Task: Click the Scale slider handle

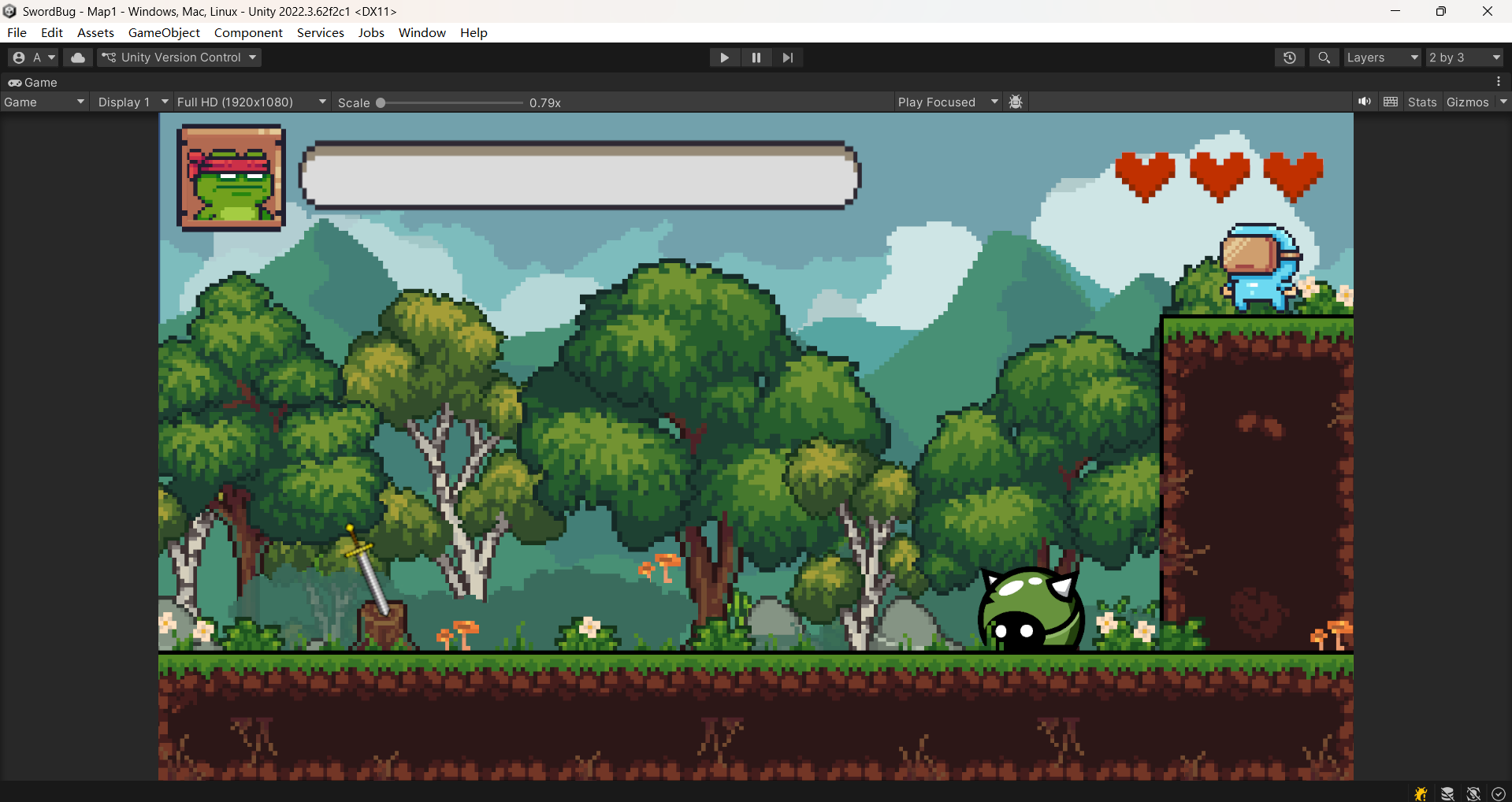Action: (x=381, y=102)
